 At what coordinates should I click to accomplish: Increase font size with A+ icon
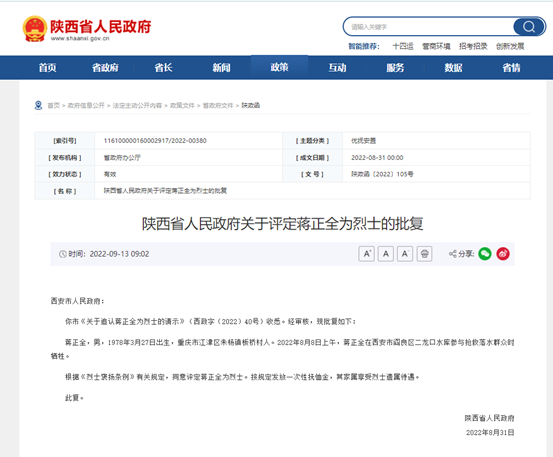(x=366, y=254)
